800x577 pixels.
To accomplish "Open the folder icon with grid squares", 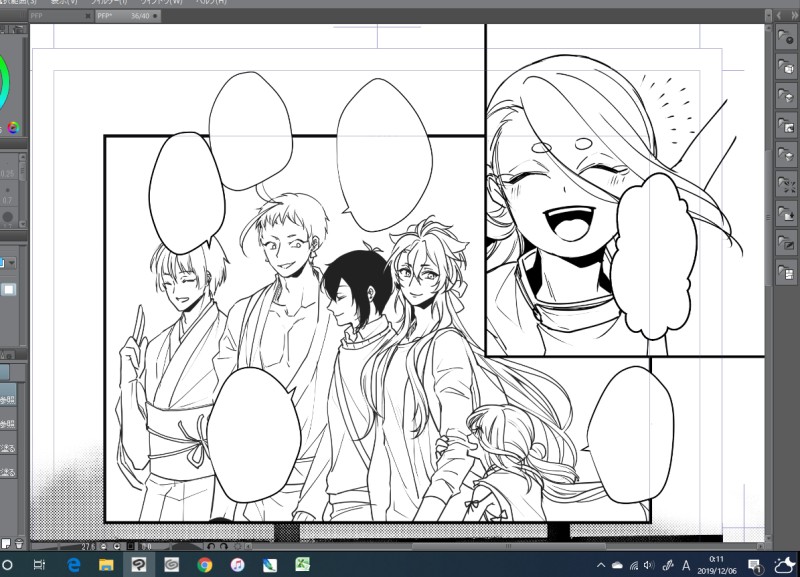I will (786, 272).
